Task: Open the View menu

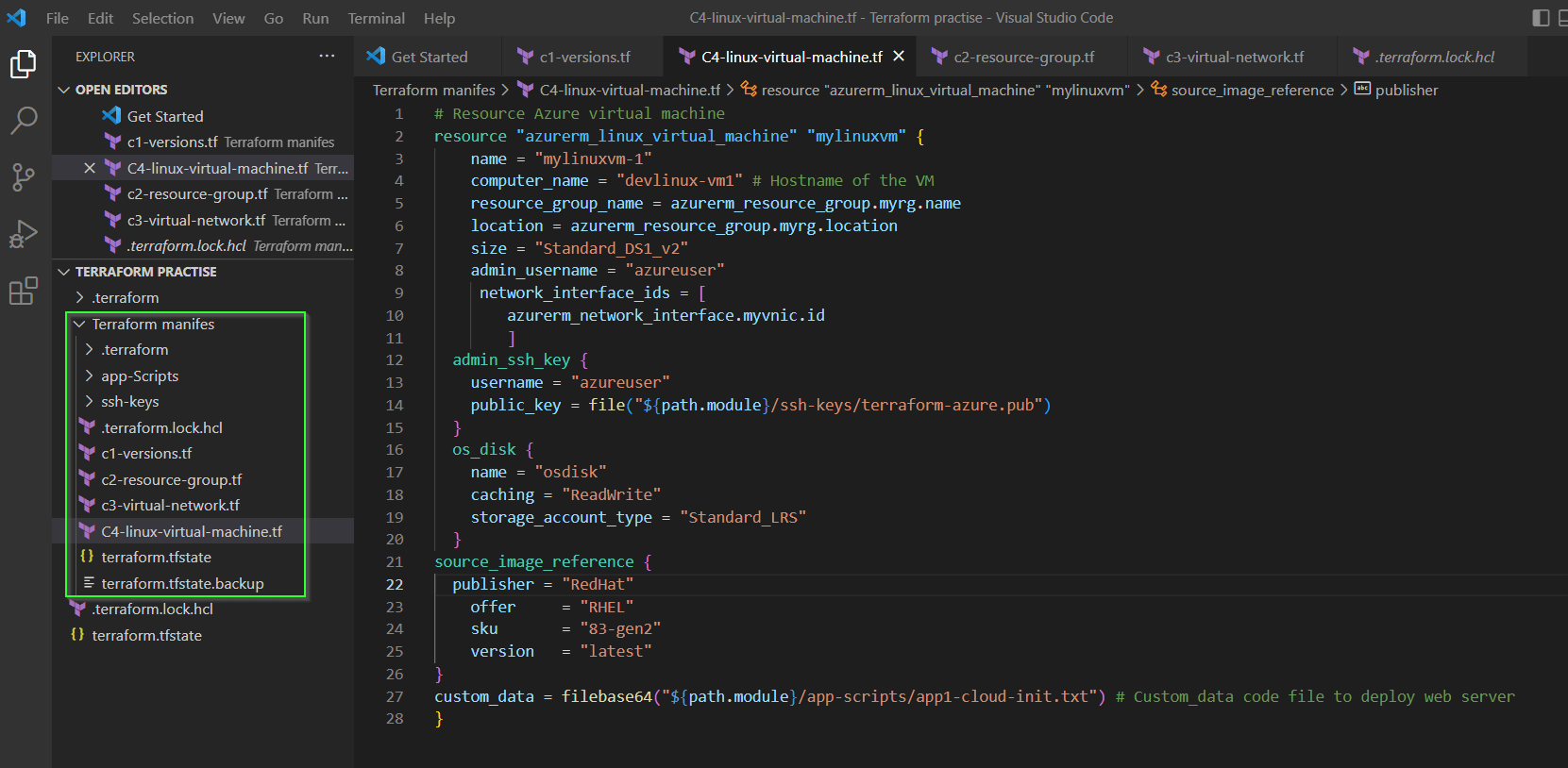Action: pyautogui.click(x=228, y=18)
